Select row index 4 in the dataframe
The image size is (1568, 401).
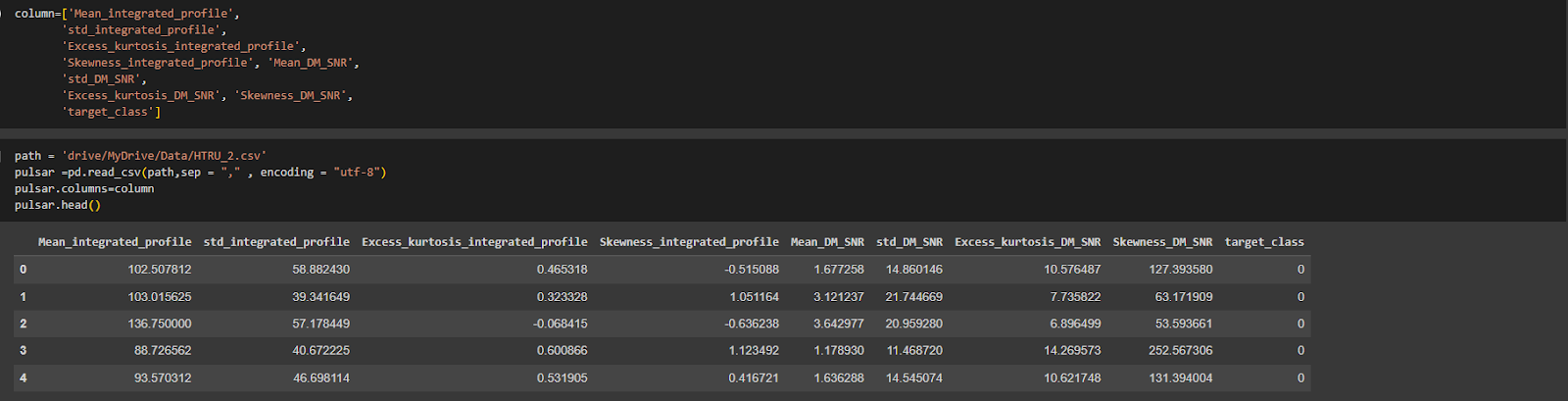[23, 377]
